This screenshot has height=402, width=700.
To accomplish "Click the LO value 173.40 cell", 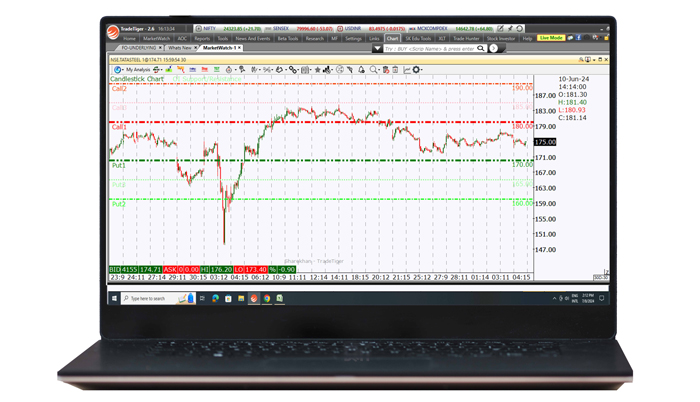I will point(256,269).
